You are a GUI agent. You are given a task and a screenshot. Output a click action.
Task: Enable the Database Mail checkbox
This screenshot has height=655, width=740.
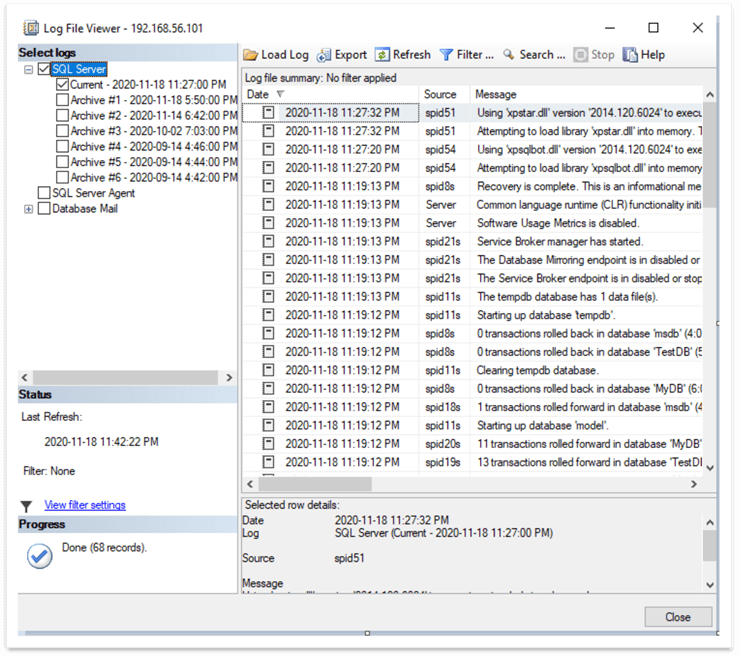[x=44, y=209]
